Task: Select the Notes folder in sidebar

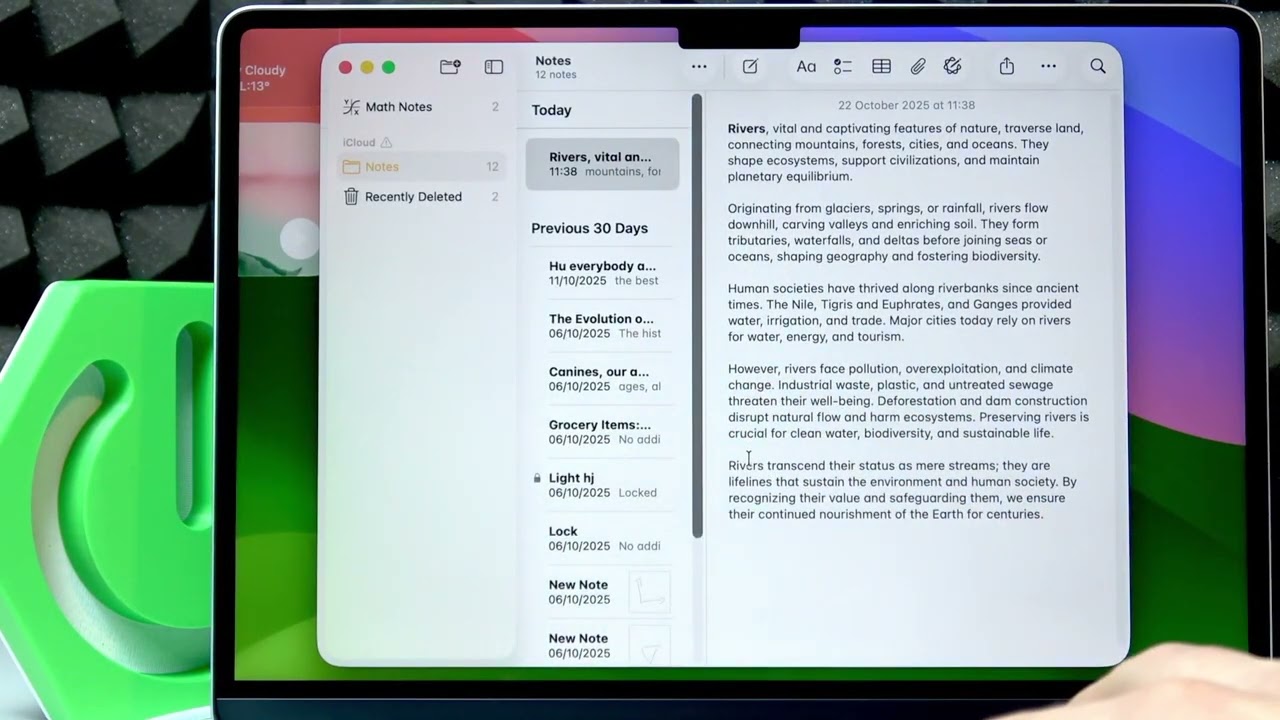Action: 421,167
